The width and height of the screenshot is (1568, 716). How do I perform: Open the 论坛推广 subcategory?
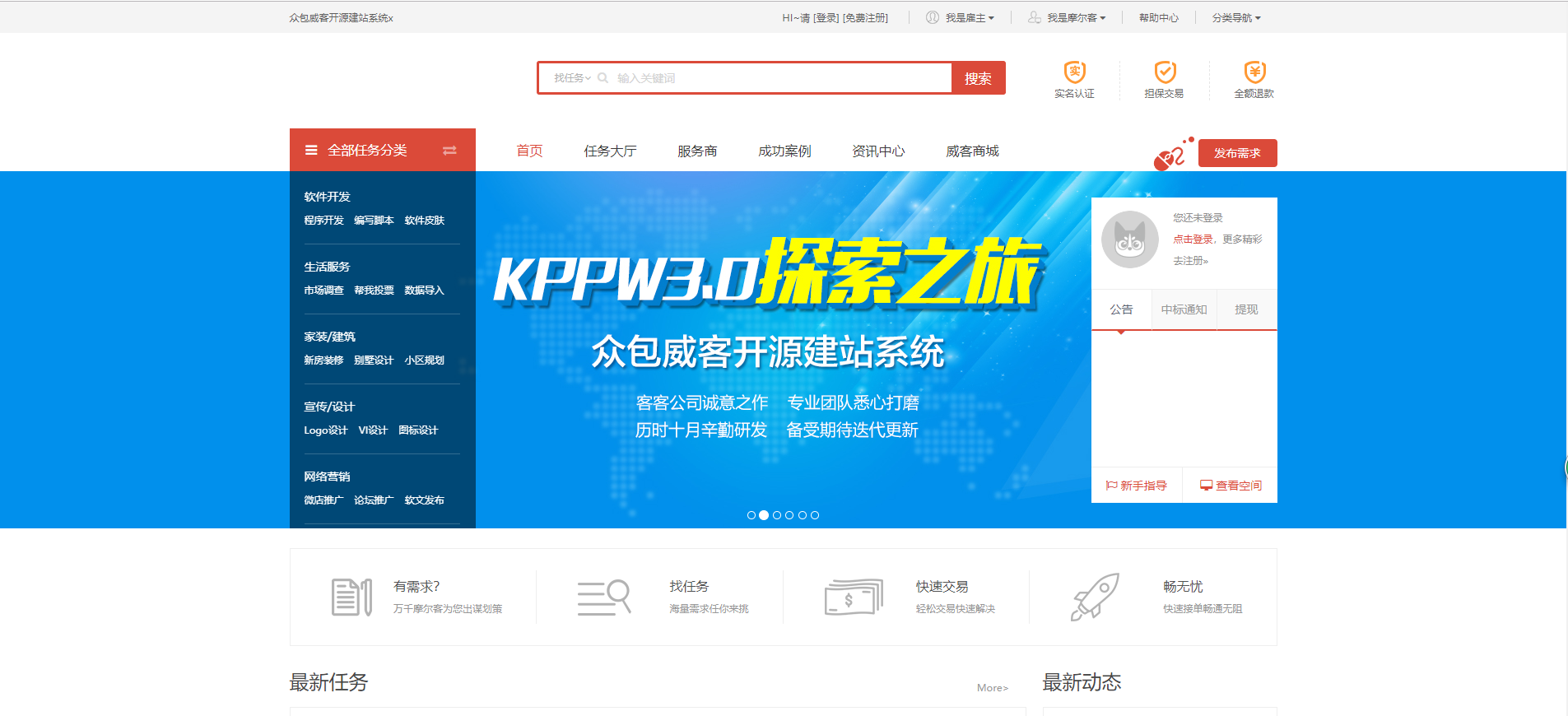pos(375,500)
